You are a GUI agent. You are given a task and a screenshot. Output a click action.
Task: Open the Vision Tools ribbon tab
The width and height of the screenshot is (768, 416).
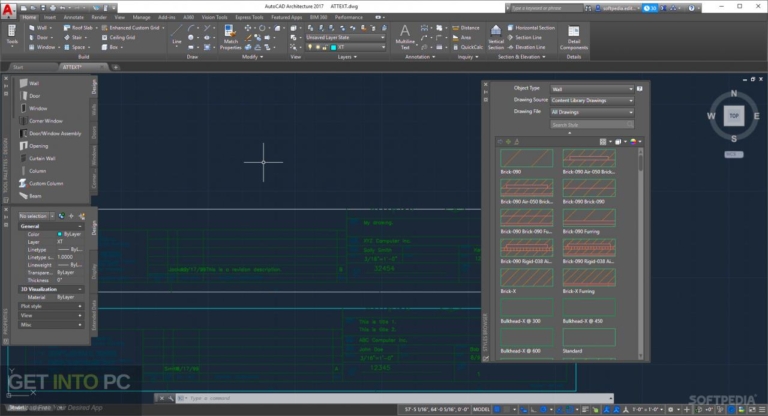coord(214,18)
